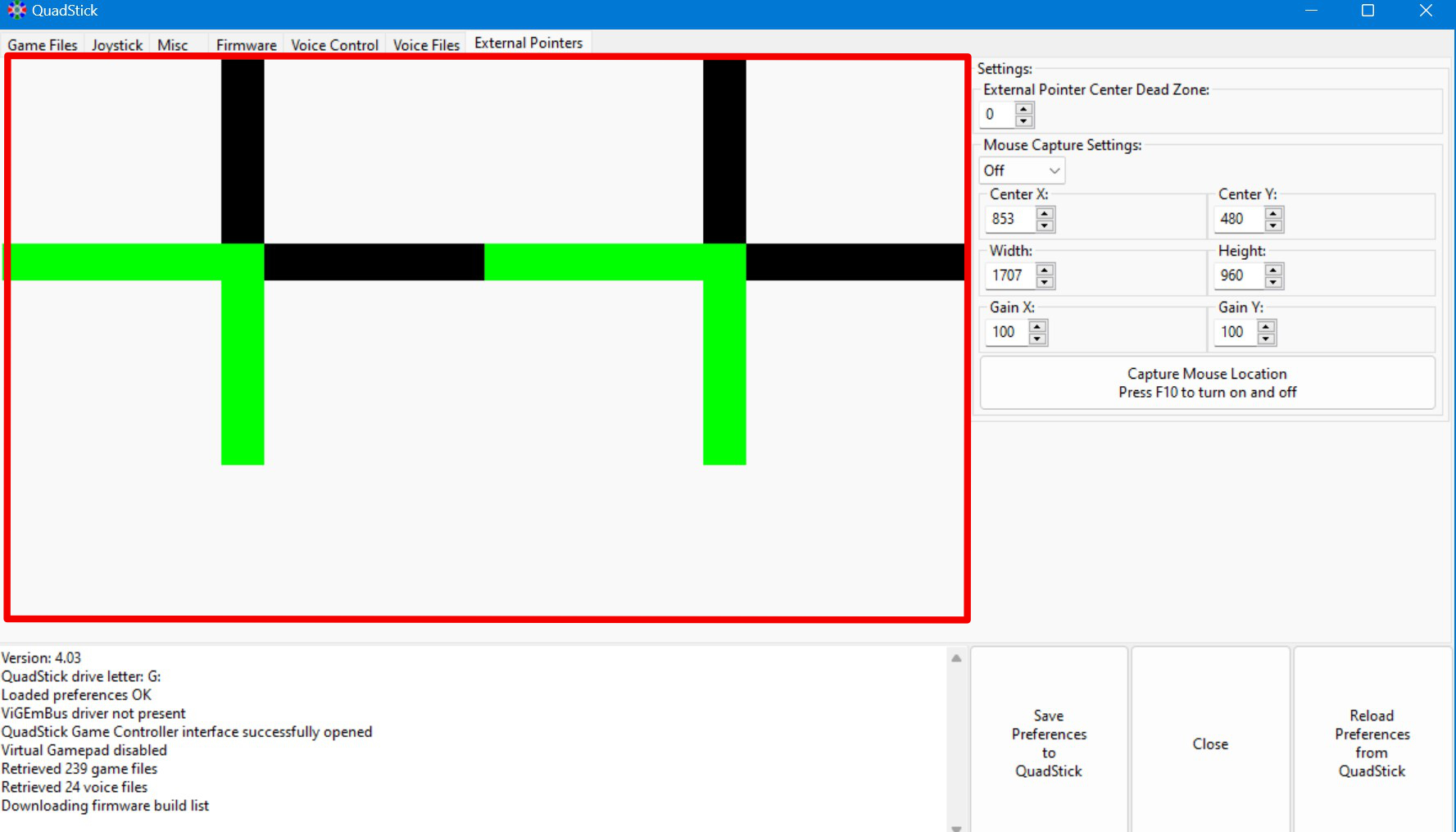Go to the Firmware tab
The width and height of the screenshot is (1456, 832).
246,45
